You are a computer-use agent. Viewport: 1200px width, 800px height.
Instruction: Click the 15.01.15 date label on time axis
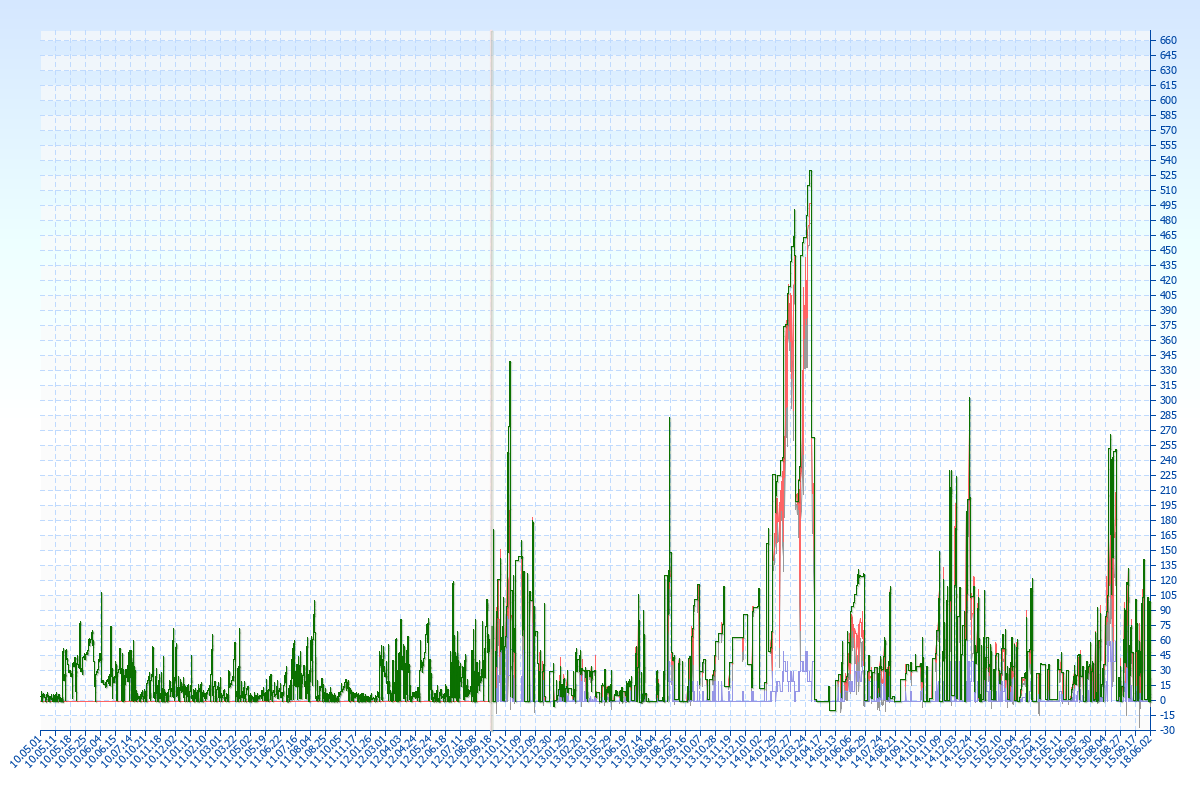pyautogui.click(x=956, y=752)
